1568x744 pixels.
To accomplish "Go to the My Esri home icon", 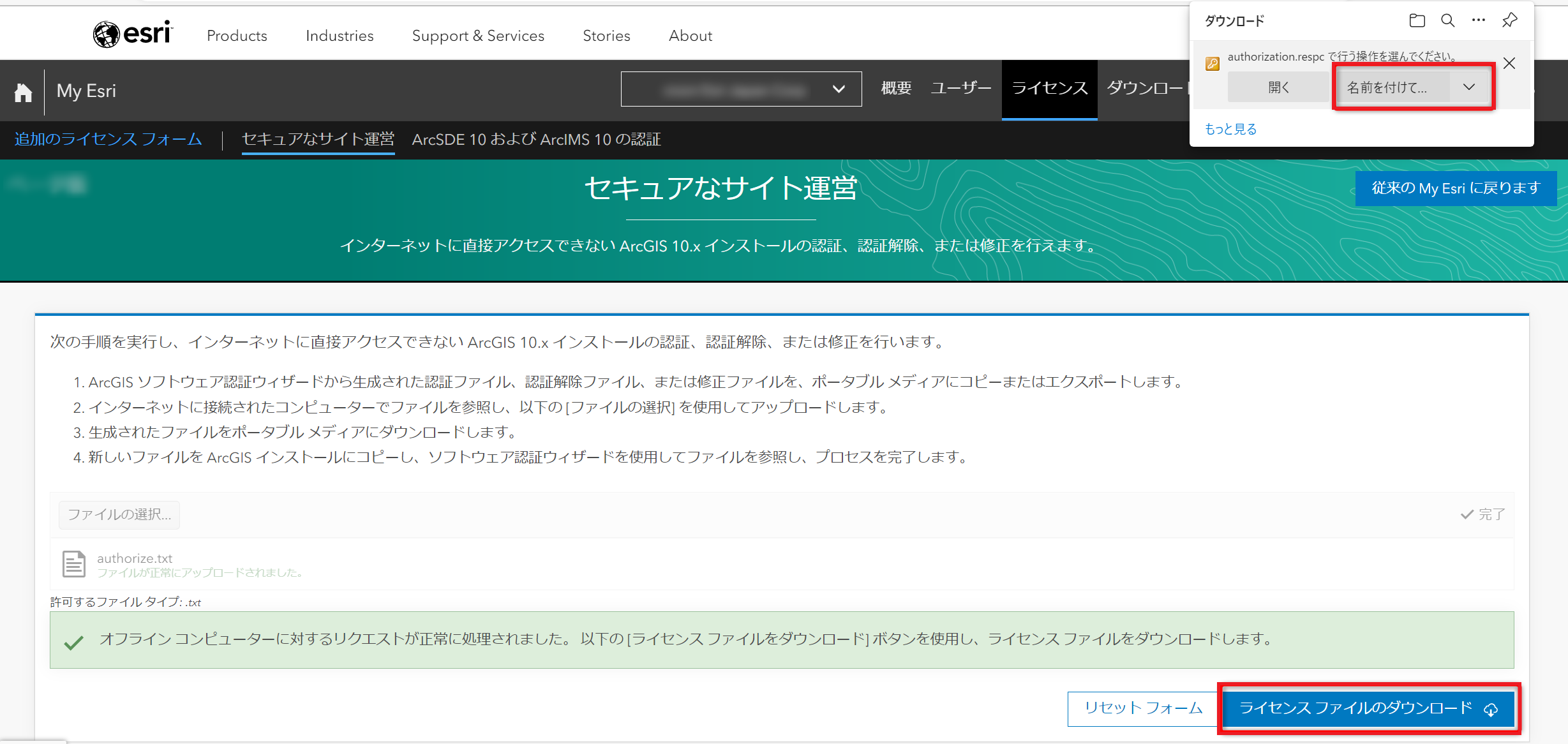I will pos(23,93).
